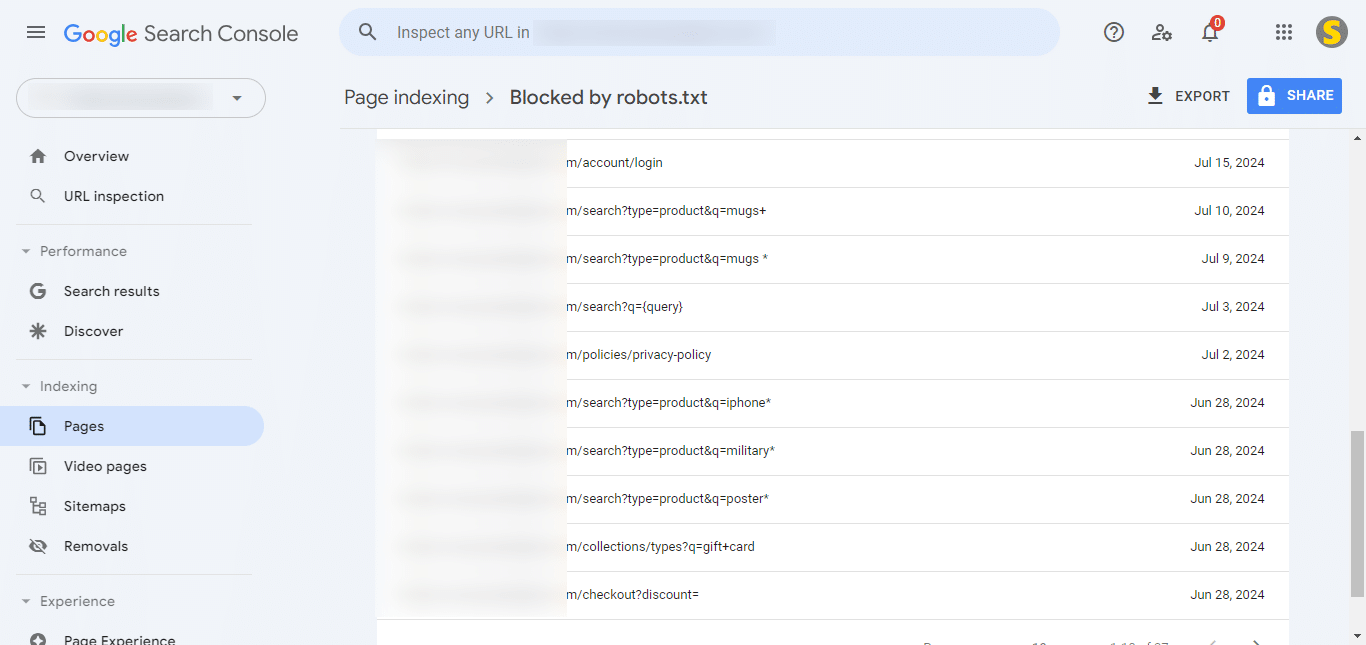1366x645 pixels.
Task: Click the Search results G icon
Action: pyautogui.click(x=38, y=291)
